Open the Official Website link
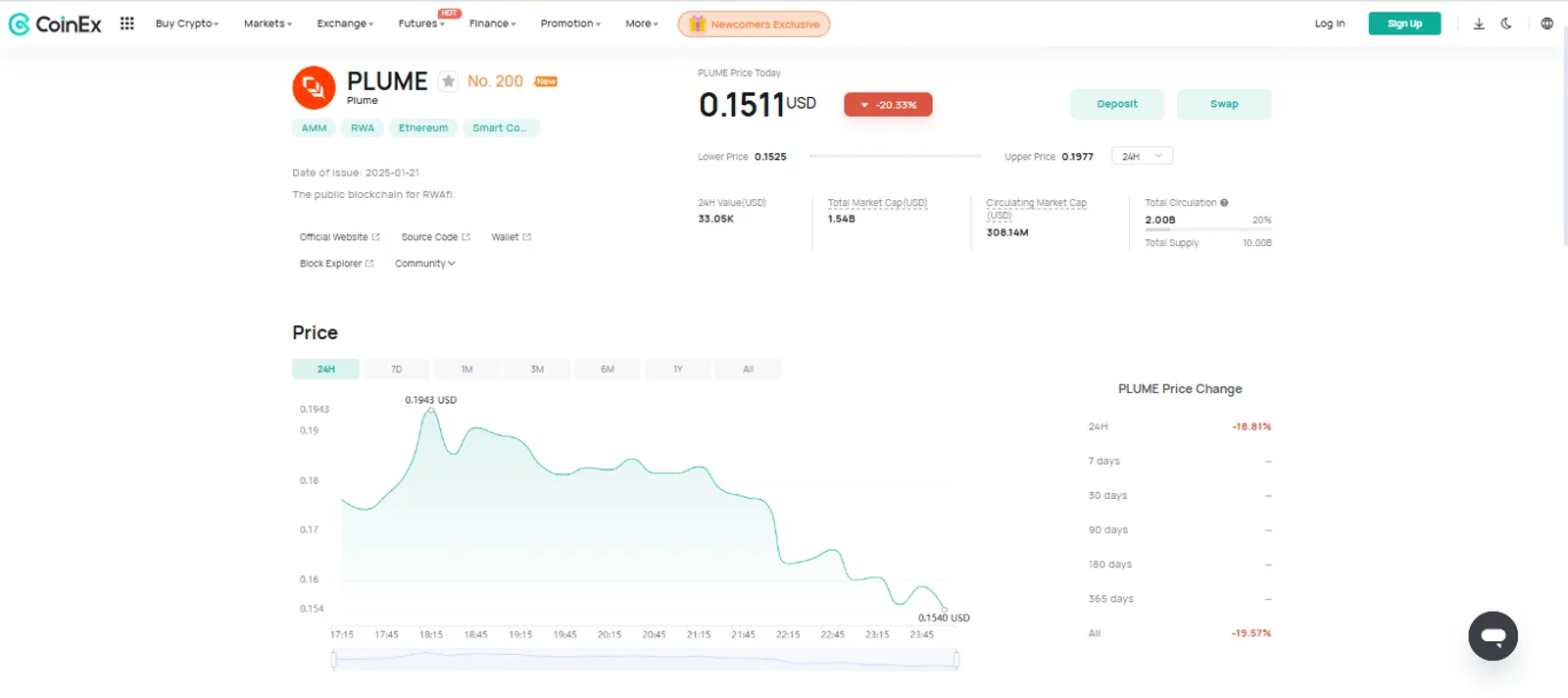This screenshot has width=1568, height=698. [x=339, y=237]
